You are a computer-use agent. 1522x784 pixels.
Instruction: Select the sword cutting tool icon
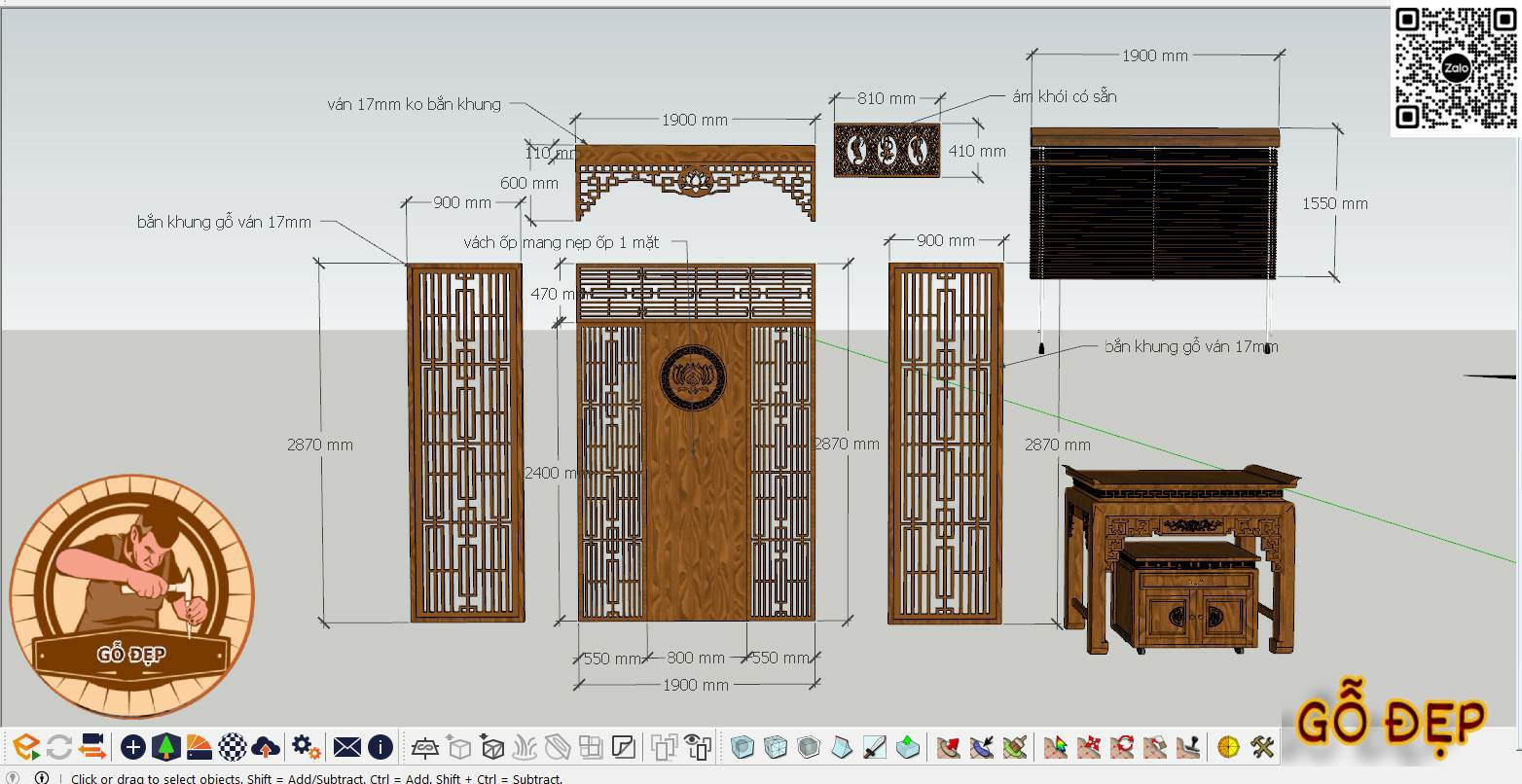coord(875,747)
